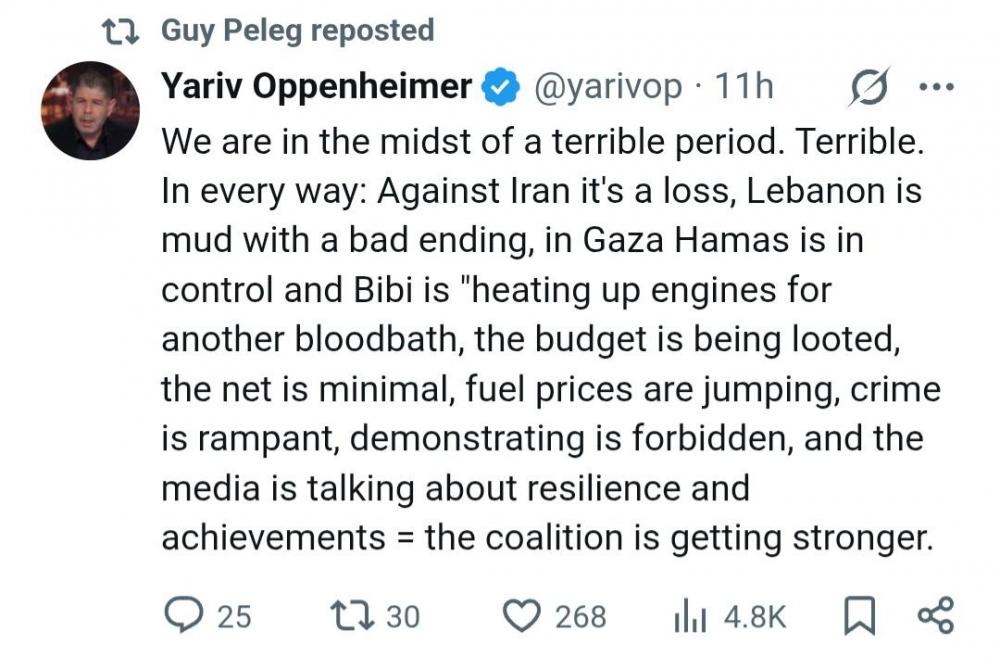This screenshot has height=669, width=1000.
Task: Click the 4.8K view count
Action: pyautogui.click(x=755, y=617)
